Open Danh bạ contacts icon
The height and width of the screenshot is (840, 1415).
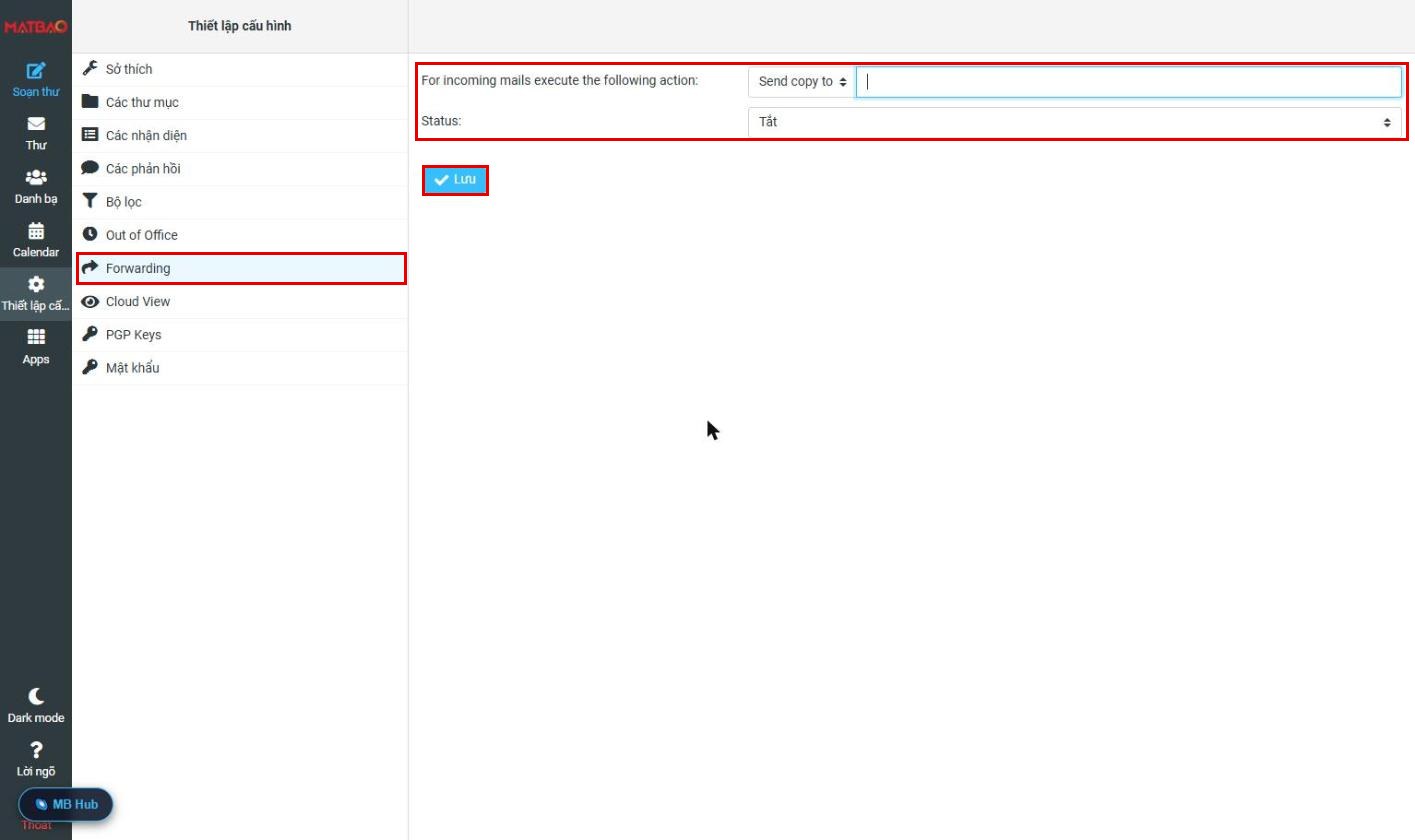36,177
